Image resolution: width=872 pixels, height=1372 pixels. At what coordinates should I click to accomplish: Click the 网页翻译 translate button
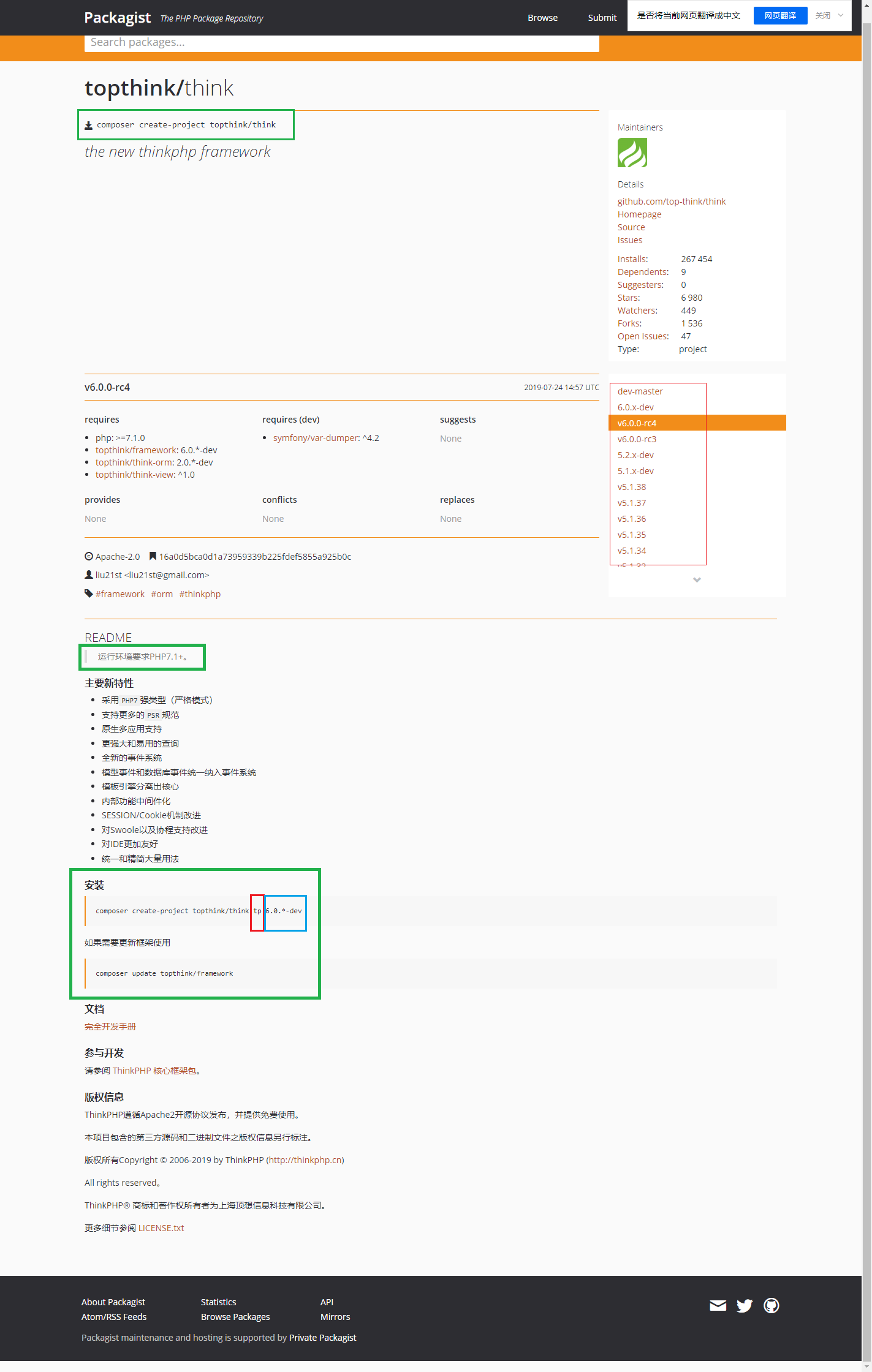[x=780, y=15]
